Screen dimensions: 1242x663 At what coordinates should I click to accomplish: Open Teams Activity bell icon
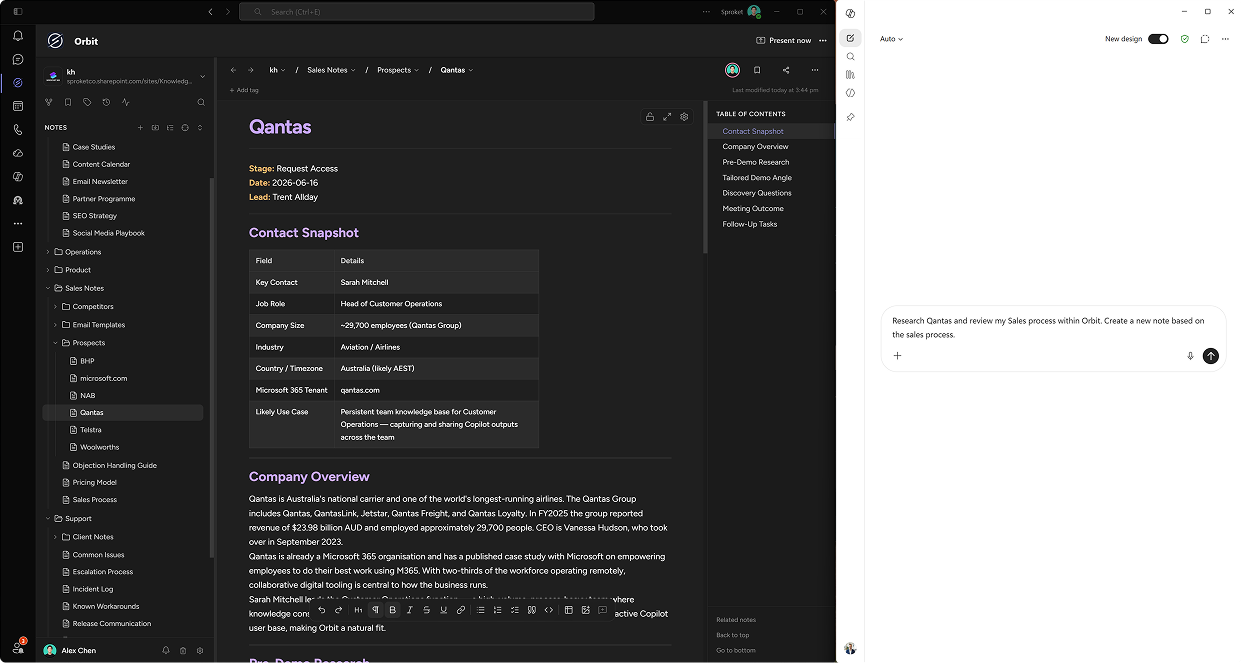pos(18,36)
